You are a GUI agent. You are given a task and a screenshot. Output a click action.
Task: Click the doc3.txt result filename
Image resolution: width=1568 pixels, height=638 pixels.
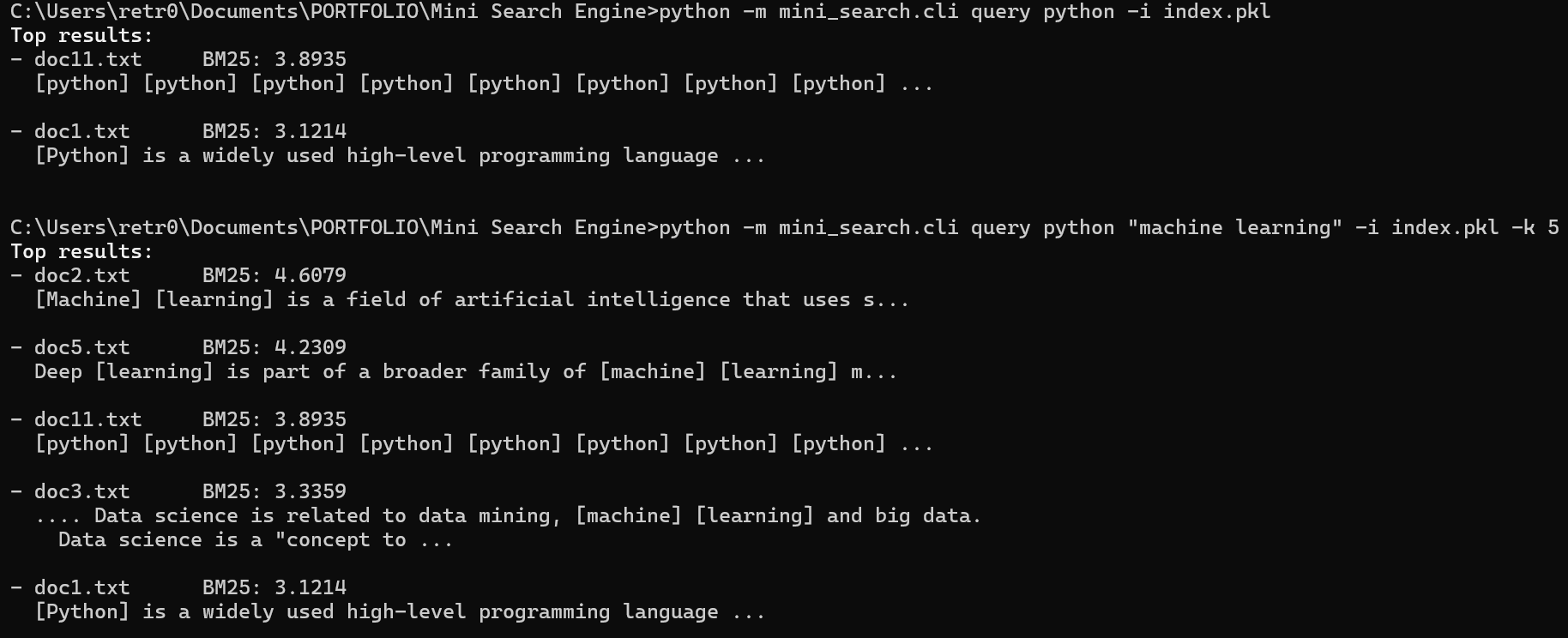pos(82,491)
